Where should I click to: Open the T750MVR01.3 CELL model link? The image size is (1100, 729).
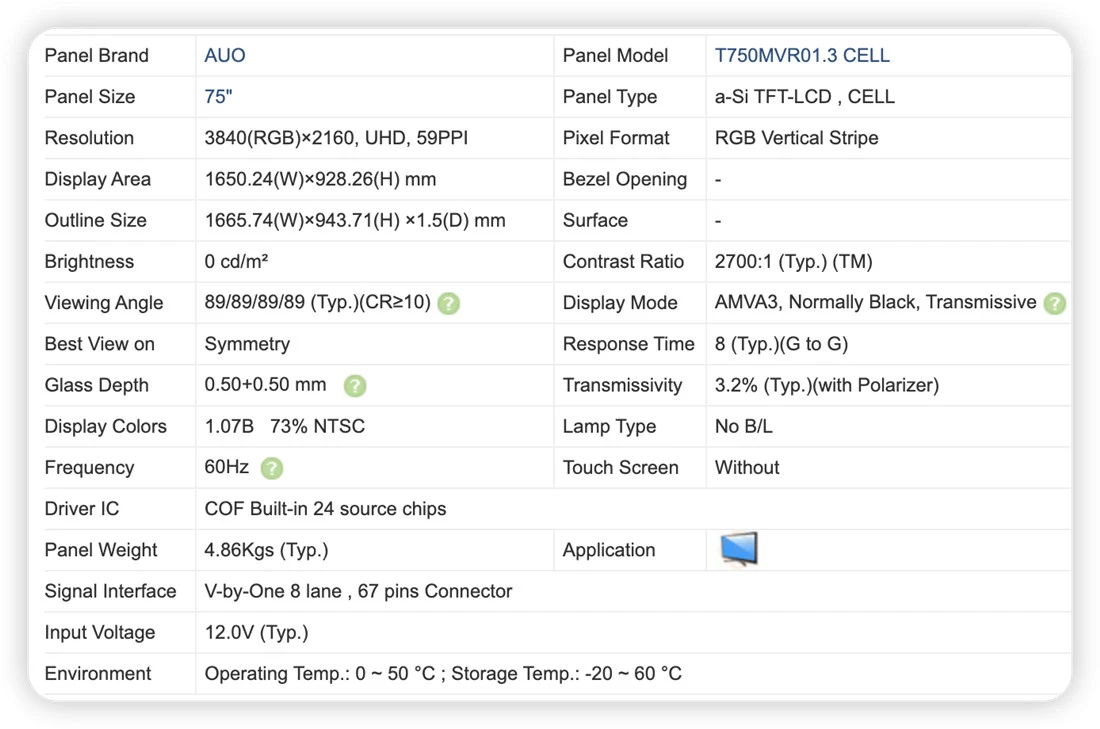(x=802, y=55)
